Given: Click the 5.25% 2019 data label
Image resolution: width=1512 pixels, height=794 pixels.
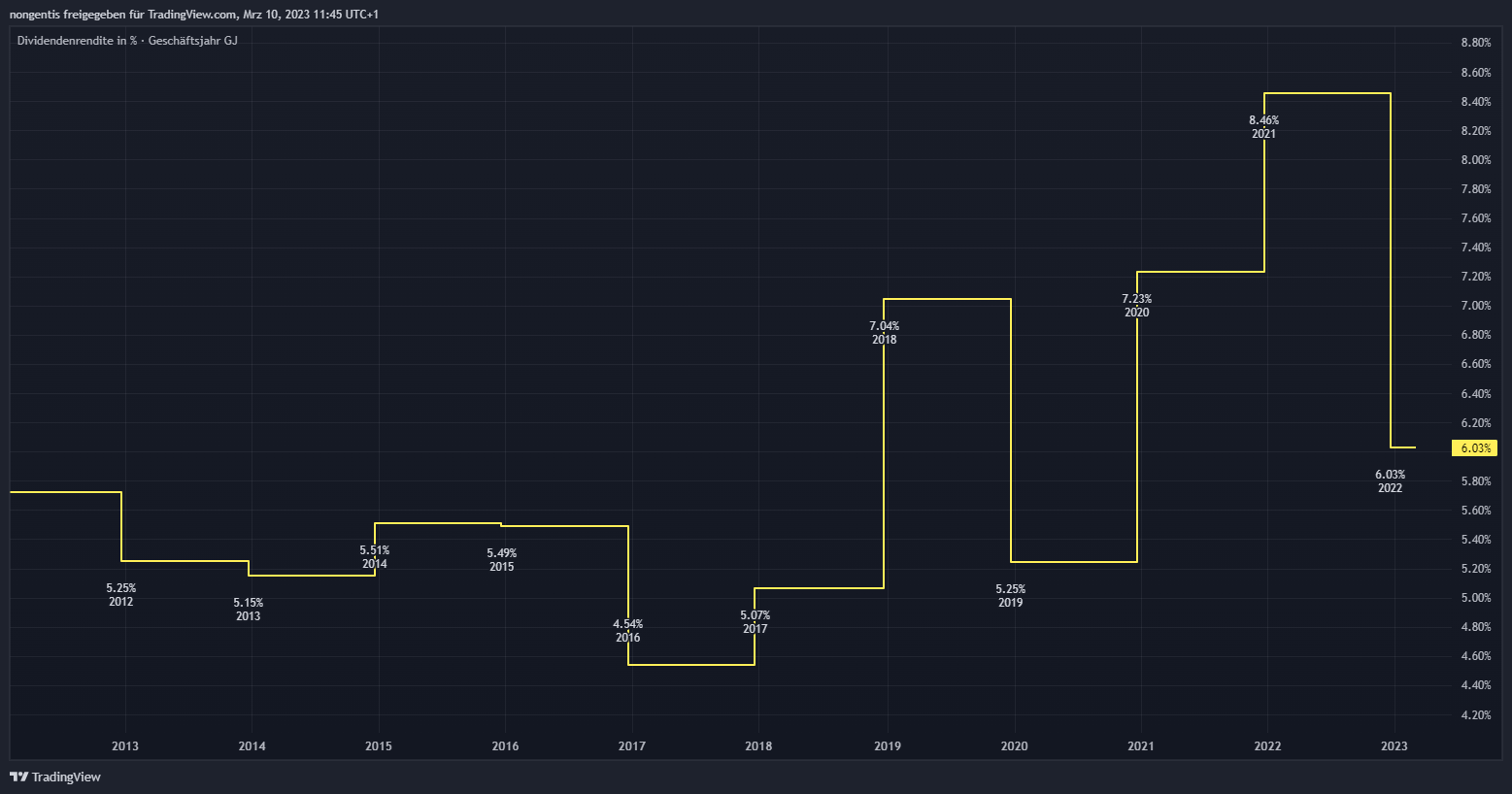Looking at the screenshot, I should click(x=1010, y=596).
